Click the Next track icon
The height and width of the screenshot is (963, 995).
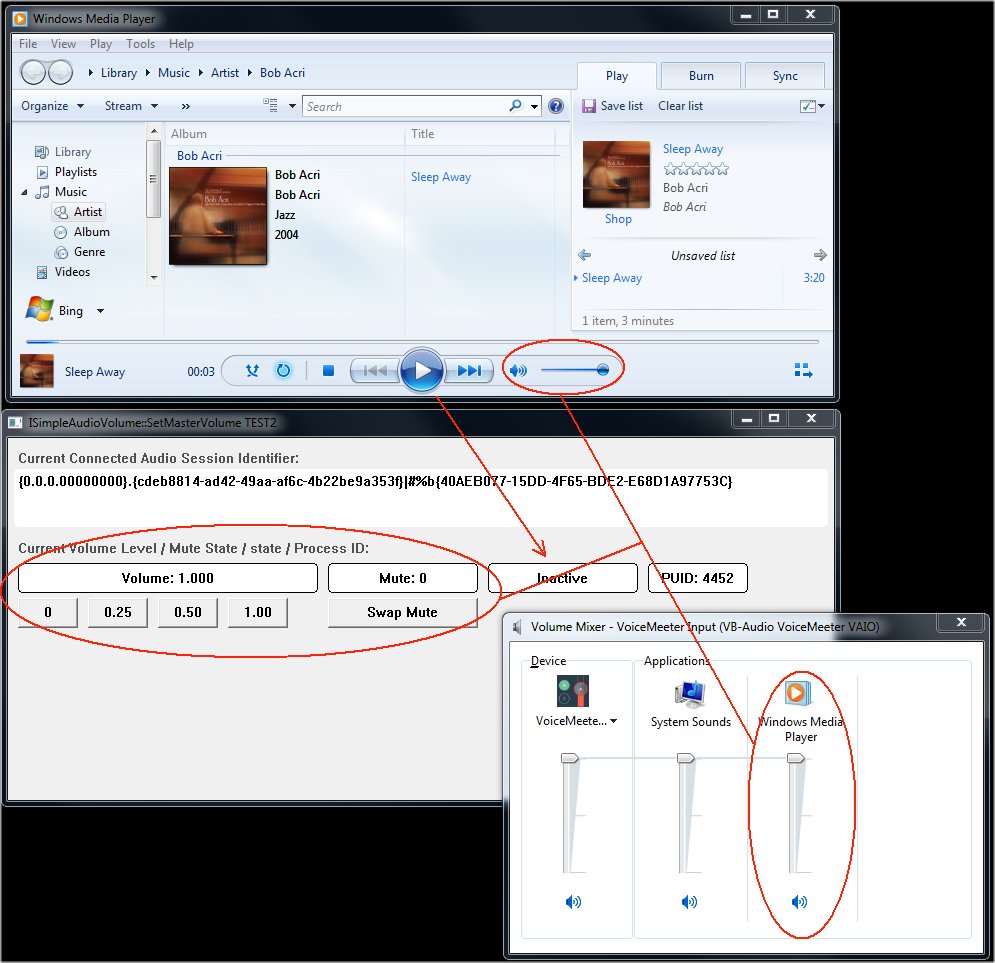[469, 369]
